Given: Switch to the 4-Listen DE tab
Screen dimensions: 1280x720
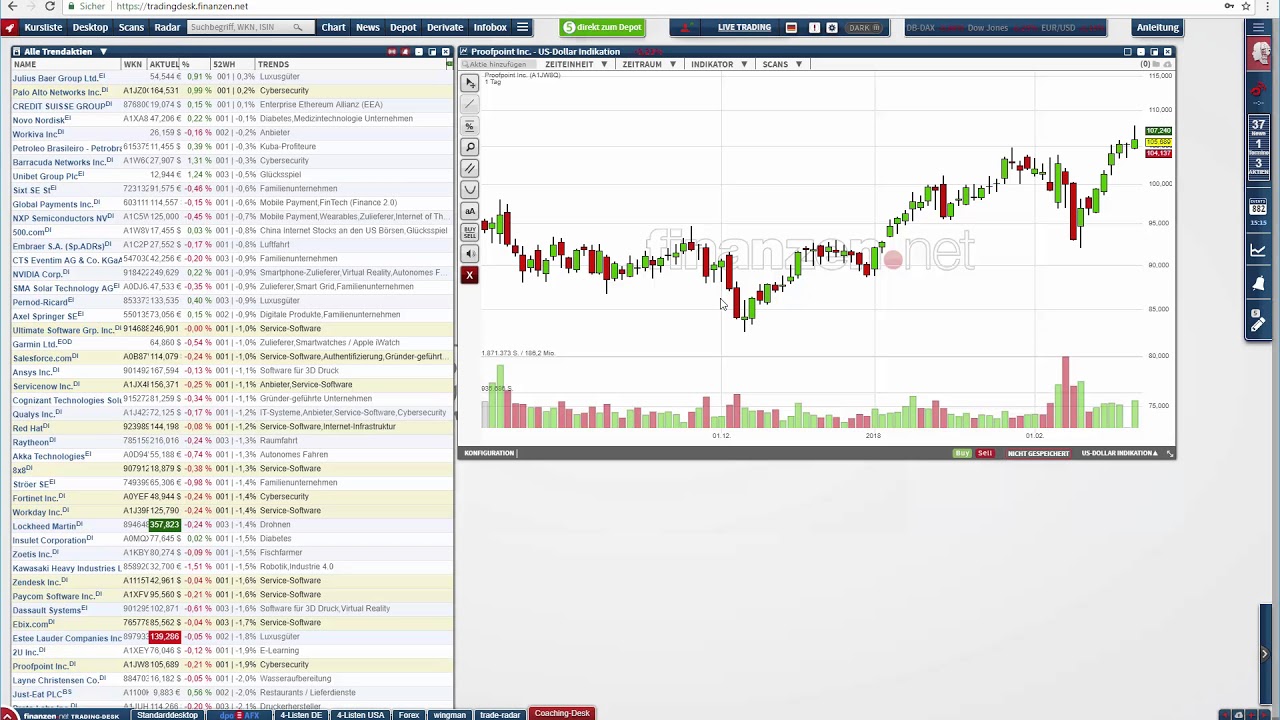Looking at the screenshot, I should pos(301,715).
